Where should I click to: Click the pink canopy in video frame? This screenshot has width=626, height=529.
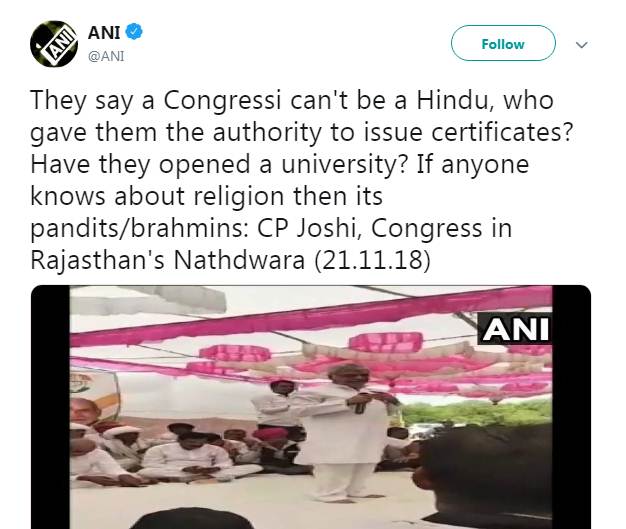(x=311, y=317)
